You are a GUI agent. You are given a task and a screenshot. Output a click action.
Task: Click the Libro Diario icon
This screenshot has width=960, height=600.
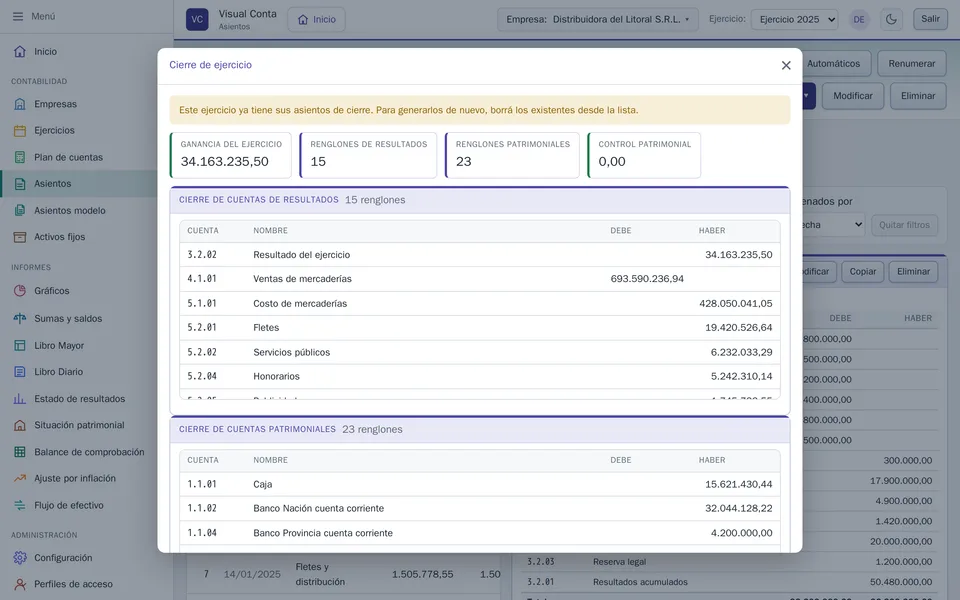[x=20, y=372]
